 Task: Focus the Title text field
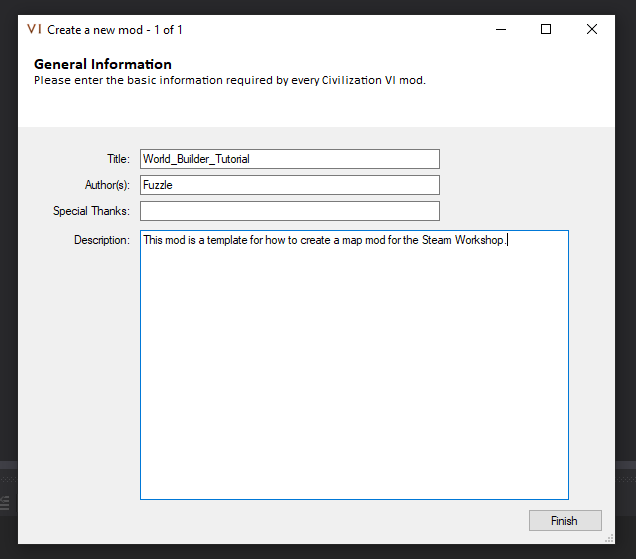[x=290, y=159]
